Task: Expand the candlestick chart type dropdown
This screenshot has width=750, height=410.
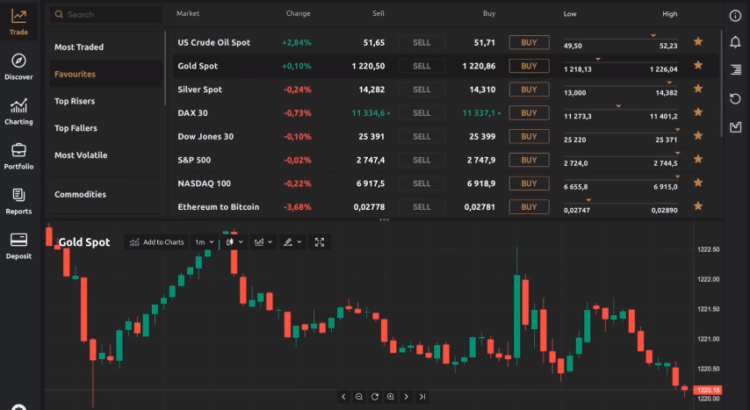Action: pos(233,242)
